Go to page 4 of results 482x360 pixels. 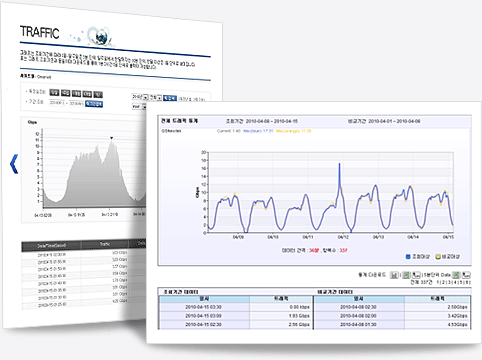[x=455, y=282]
